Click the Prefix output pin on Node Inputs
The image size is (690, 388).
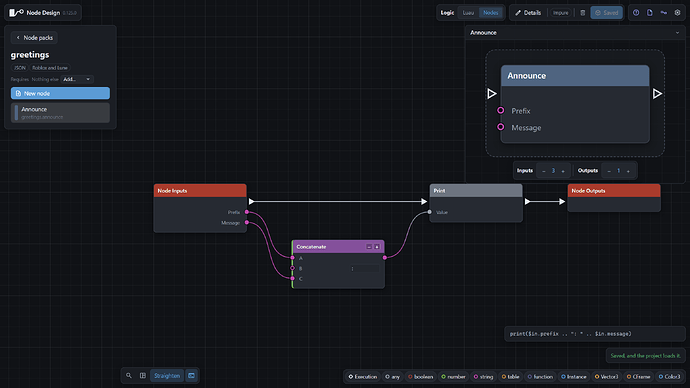click(x=247, y=212)
